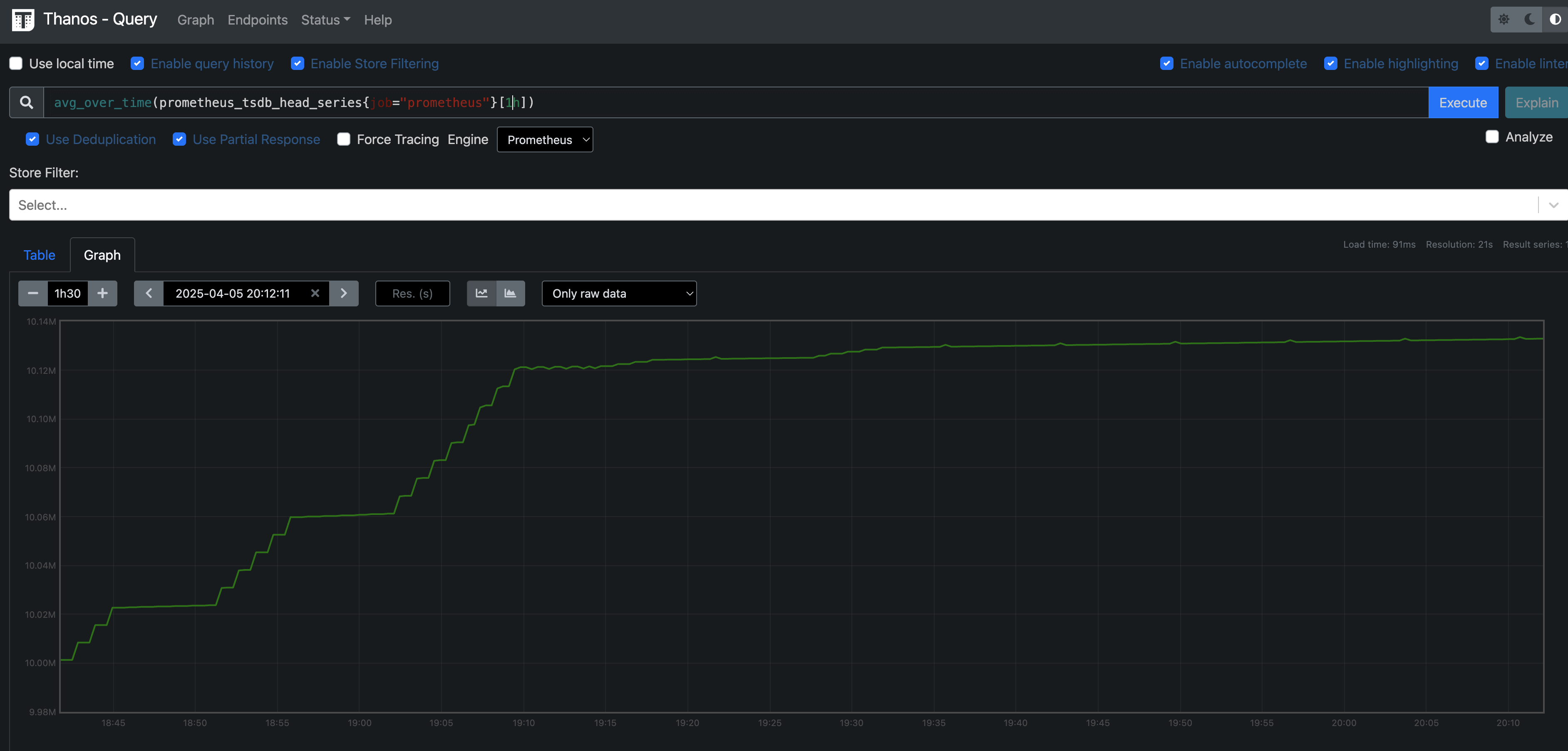Click Thanos - Query brand title
1568x751 pixels.
100,19
